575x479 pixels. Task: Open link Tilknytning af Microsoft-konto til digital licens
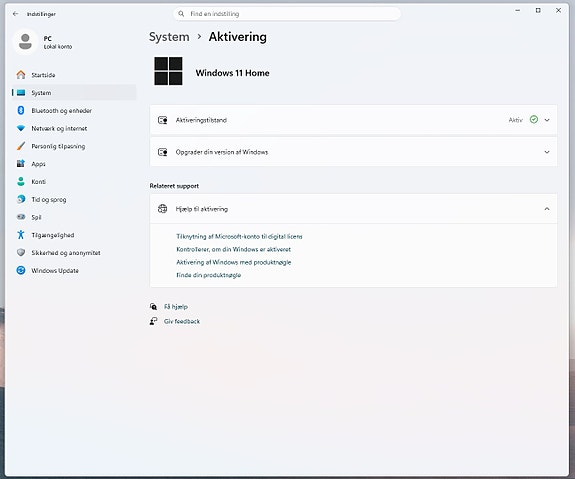coord(239,237)
